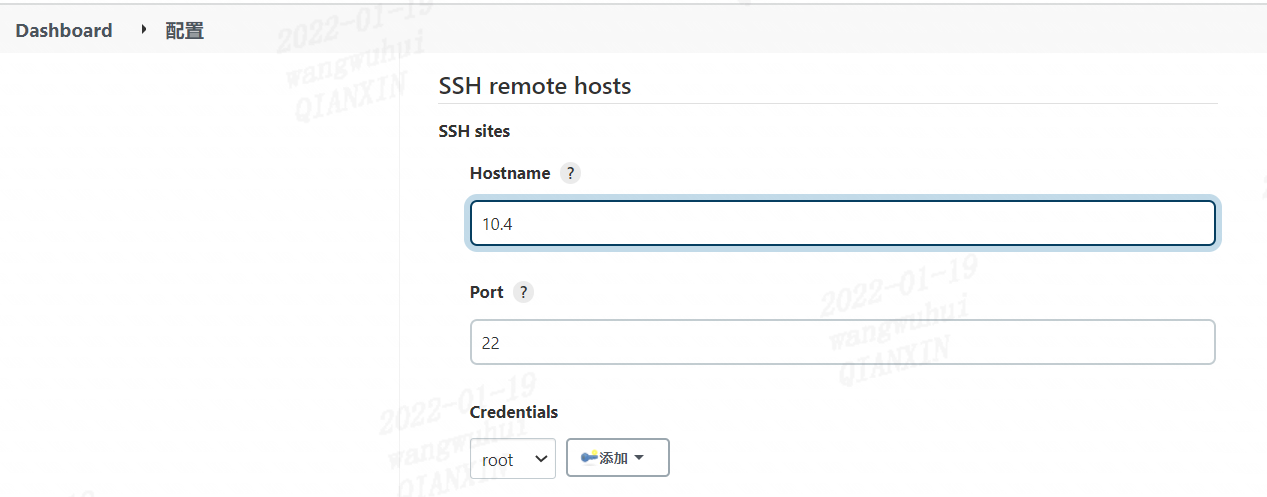This screenshot has height=497, width=1267.
Task: Open the root credentials dropdown
Action: 512,459
